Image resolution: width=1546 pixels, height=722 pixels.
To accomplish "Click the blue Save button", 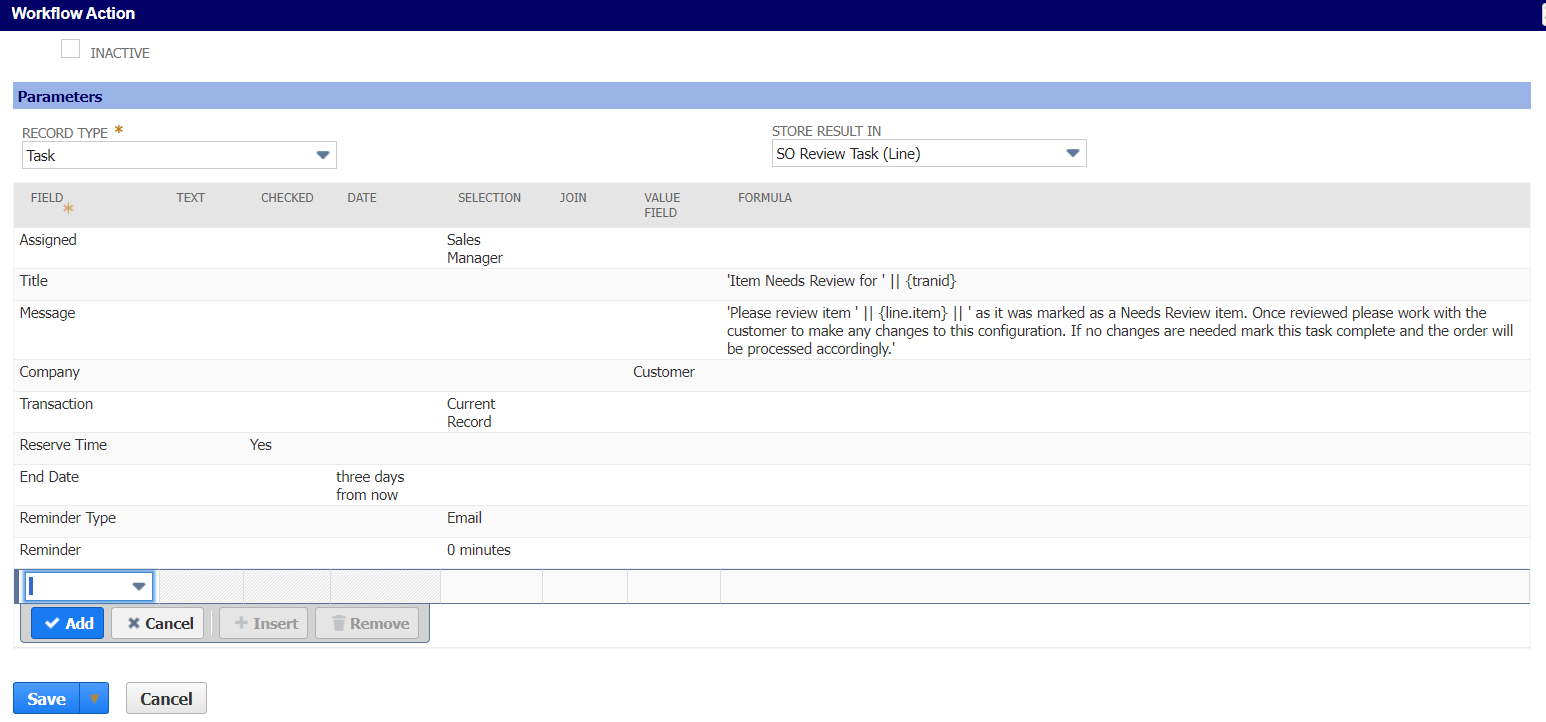I will pos(46,698).
